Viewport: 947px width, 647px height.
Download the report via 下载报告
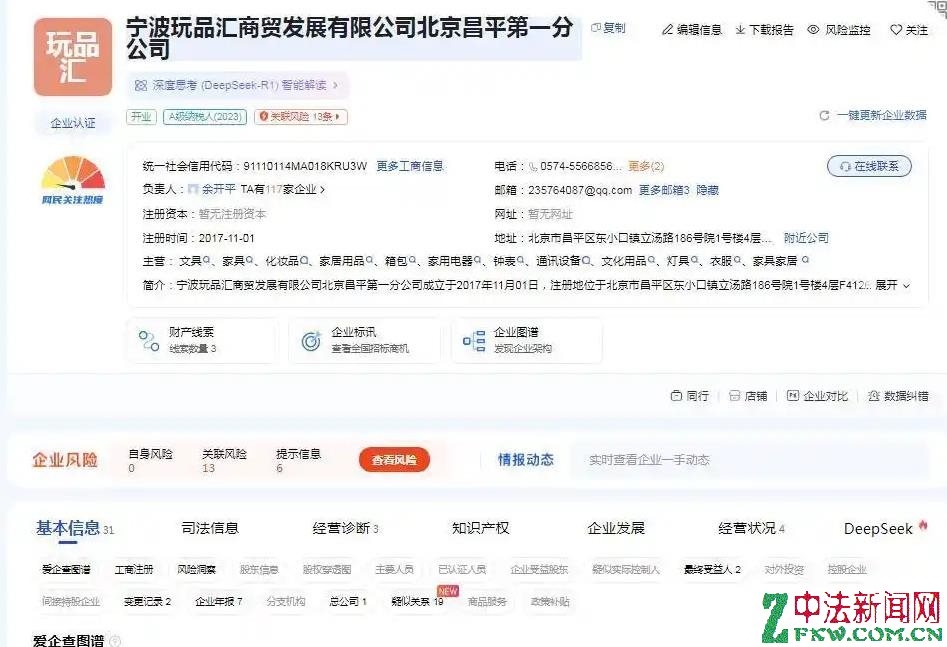(x=765, y=30)
